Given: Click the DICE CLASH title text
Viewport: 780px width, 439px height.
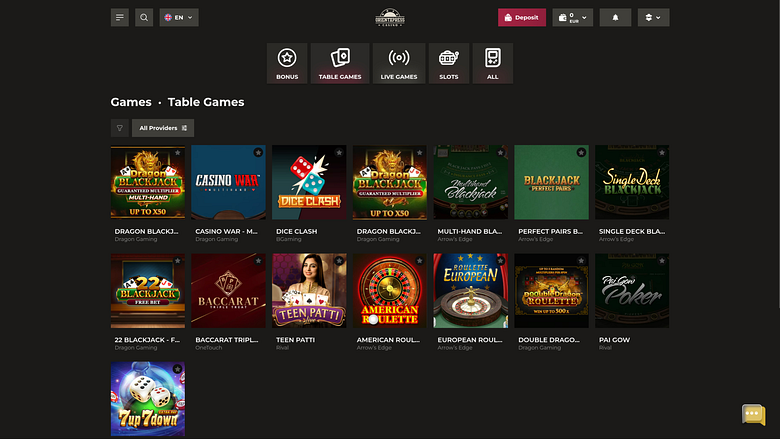Looking at the screenshot, I should pos(296,231).
